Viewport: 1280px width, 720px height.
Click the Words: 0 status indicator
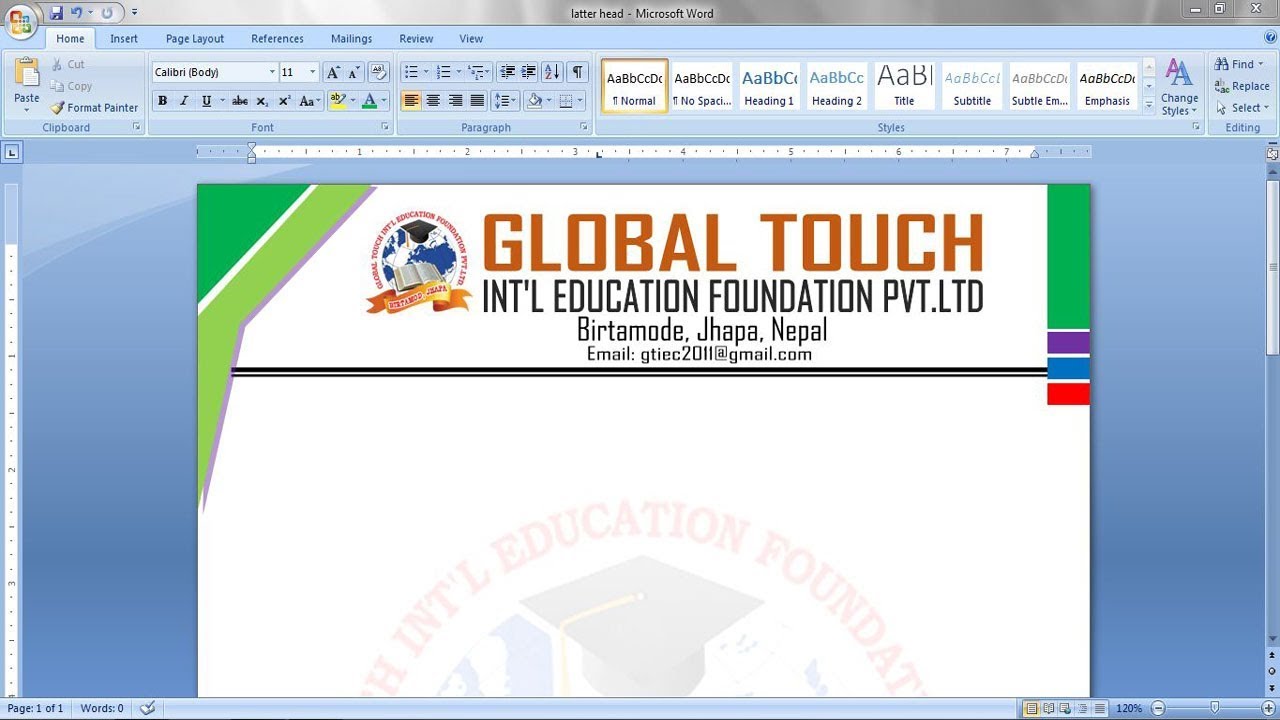click(102, 708)
